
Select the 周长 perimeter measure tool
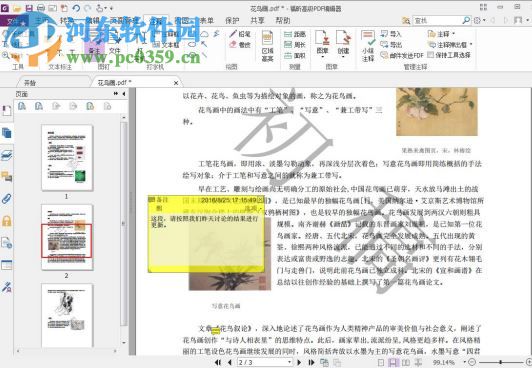click(x=295, y=44)
